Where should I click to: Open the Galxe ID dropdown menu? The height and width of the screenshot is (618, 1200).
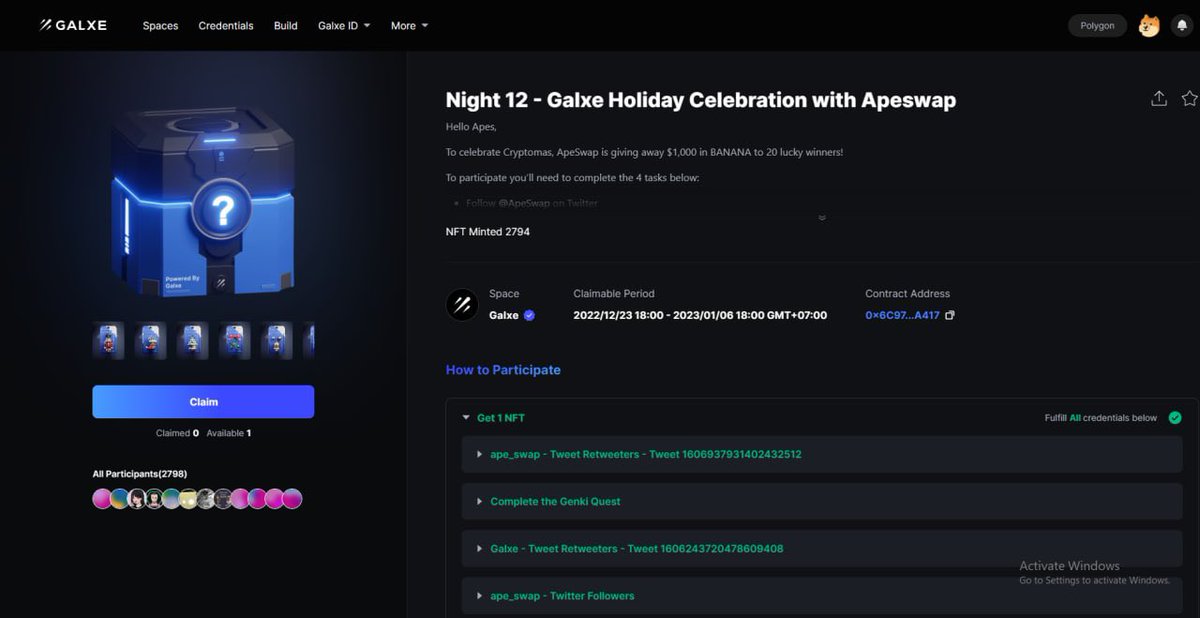344,25
